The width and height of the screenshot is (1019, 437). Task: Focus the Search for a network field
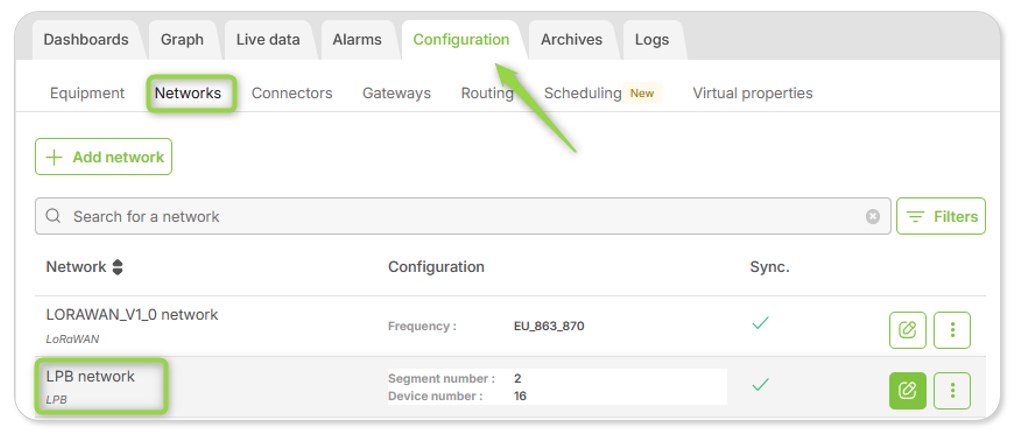pos(463,217)
